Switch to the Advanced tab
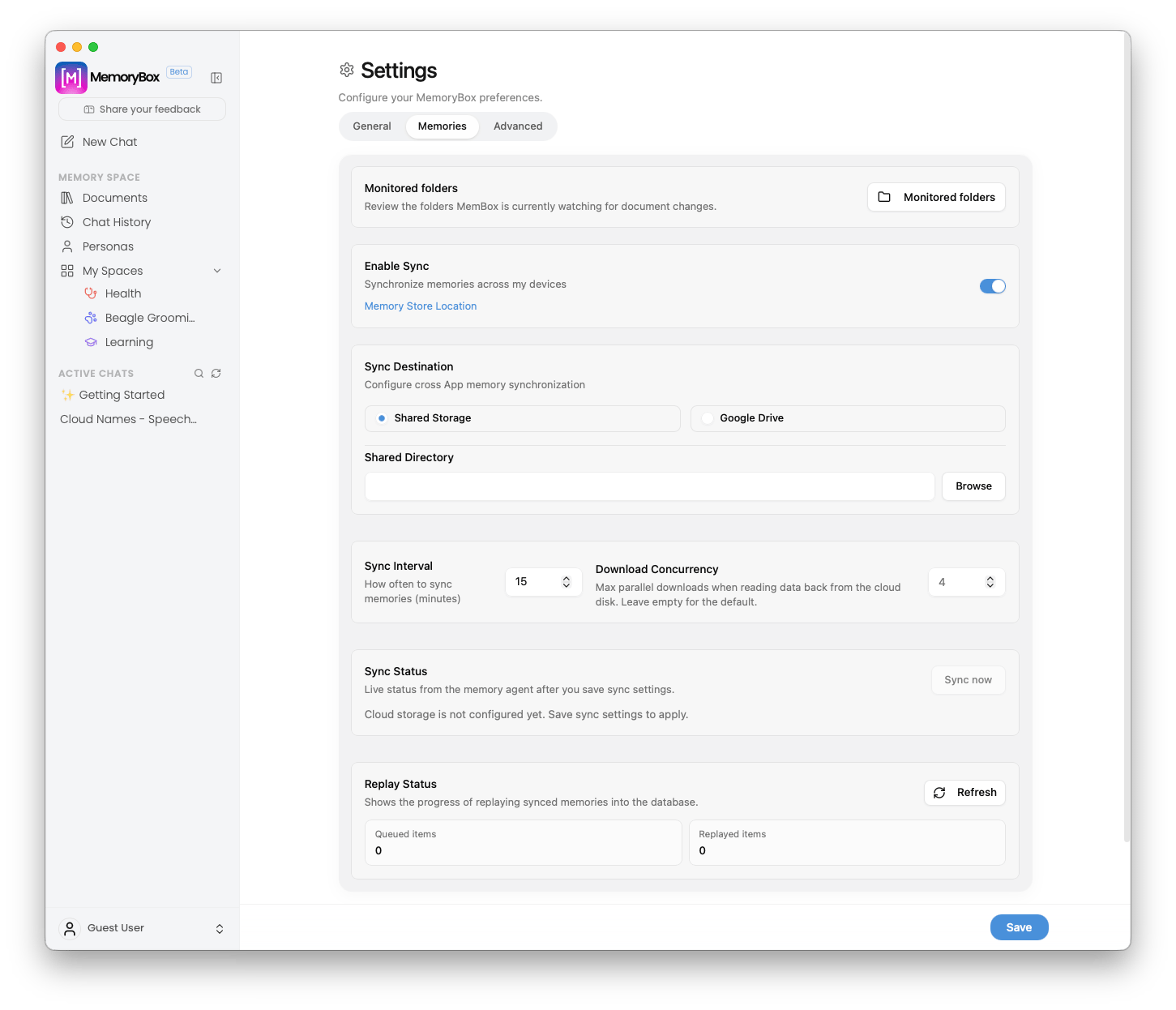 518,126
